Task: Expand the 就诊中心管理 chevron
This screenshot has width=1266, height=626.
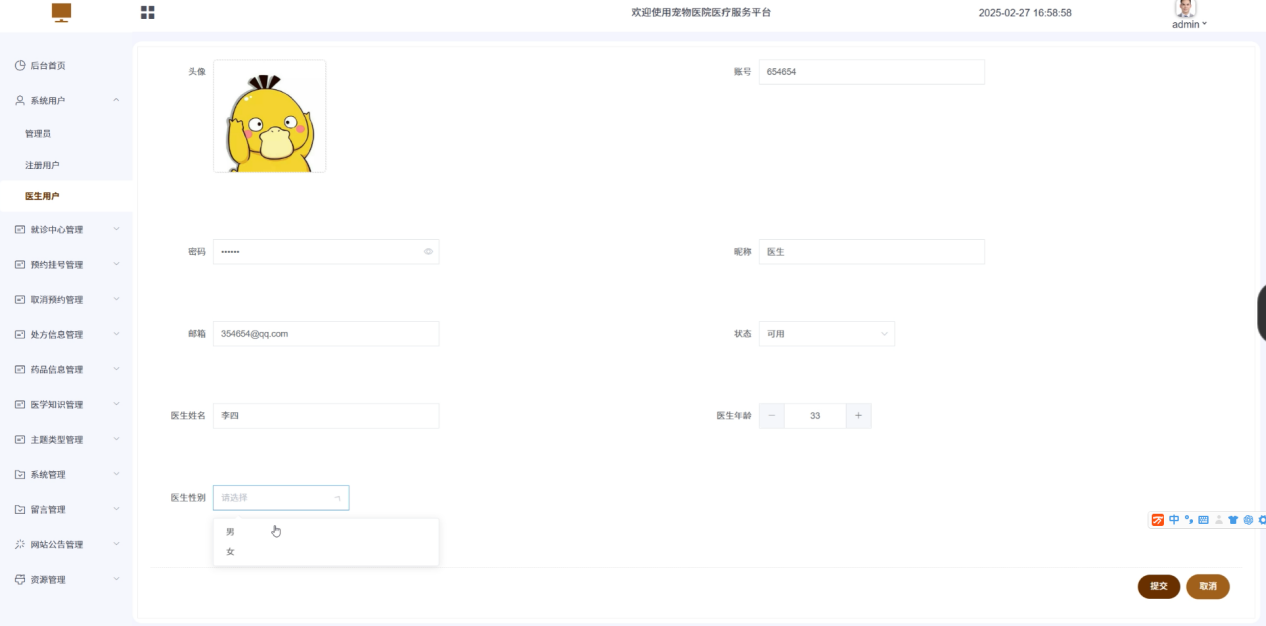Action: (116, 230)
